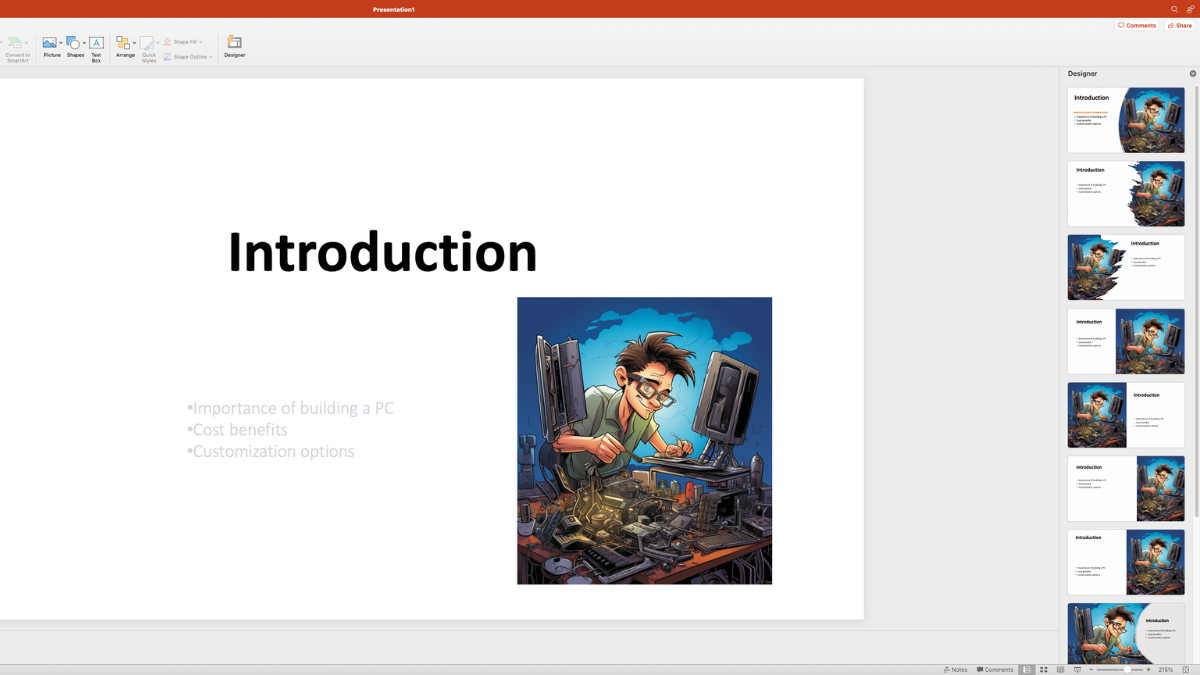Click the Shapes icon in the ribbon

(x=74, y=46)
